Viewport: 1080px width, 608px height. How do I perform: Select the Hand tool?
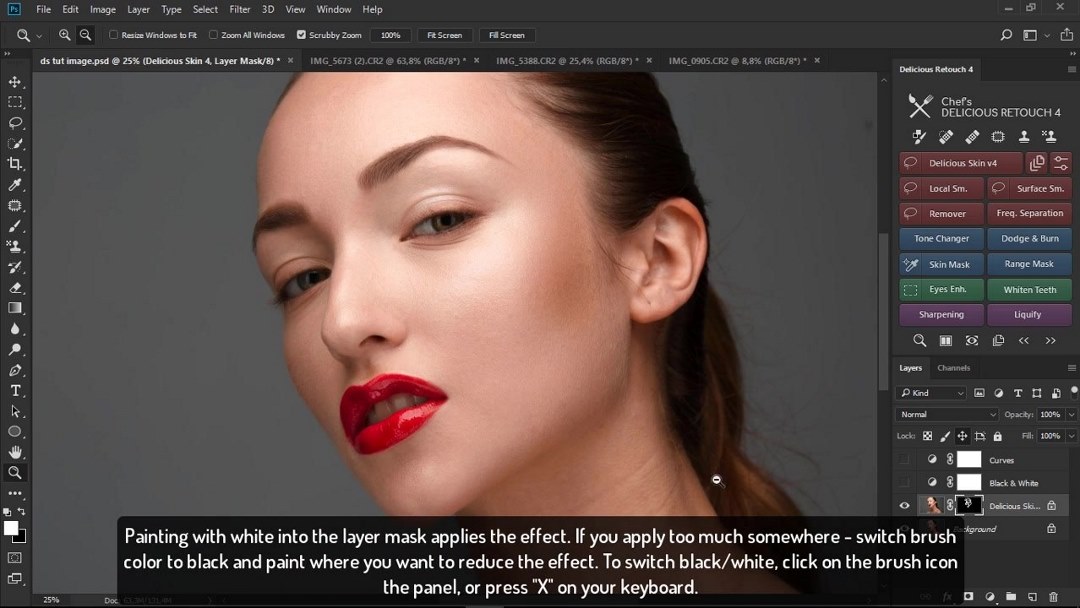click(x=14, y=452)
